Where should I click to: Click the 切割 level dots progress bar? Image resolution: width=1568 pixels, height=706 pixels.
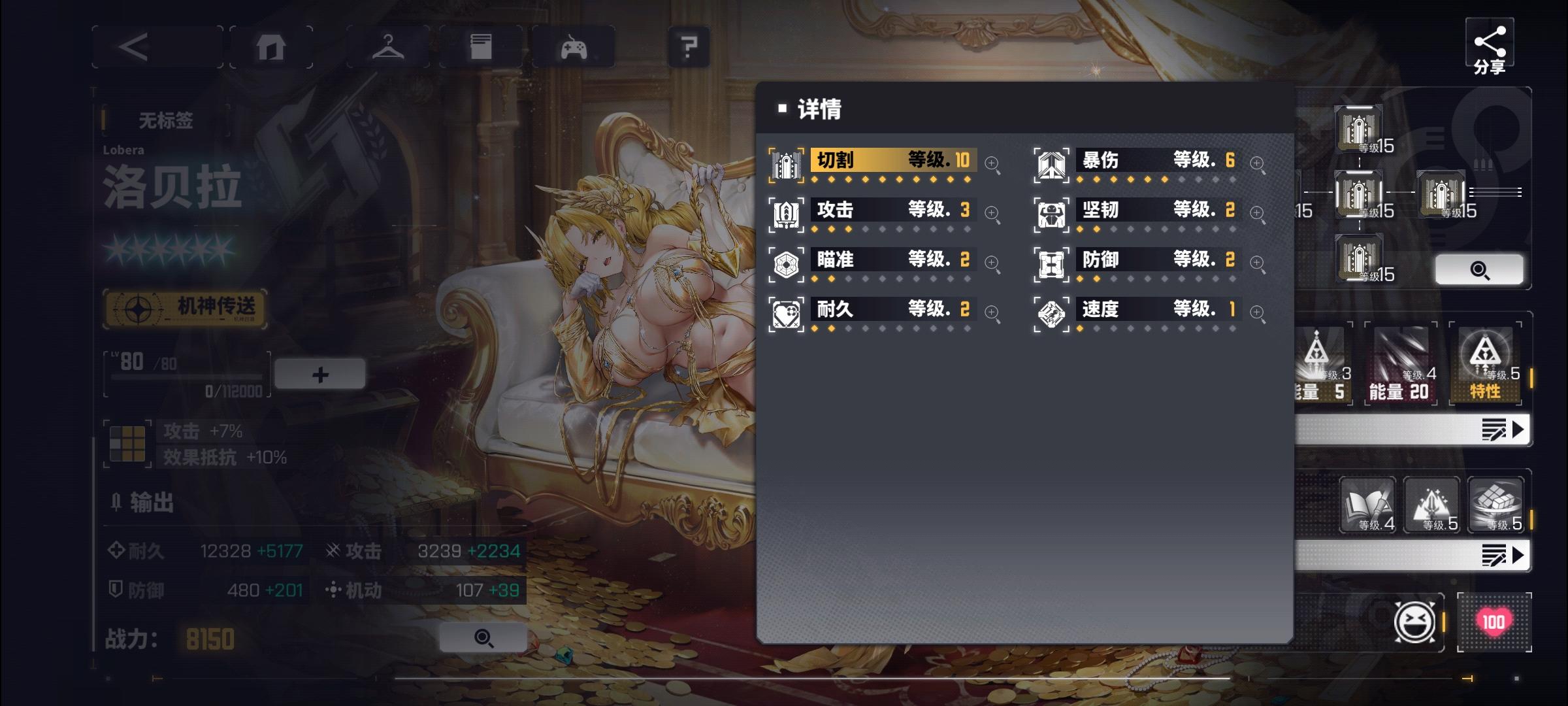[891, 179]
